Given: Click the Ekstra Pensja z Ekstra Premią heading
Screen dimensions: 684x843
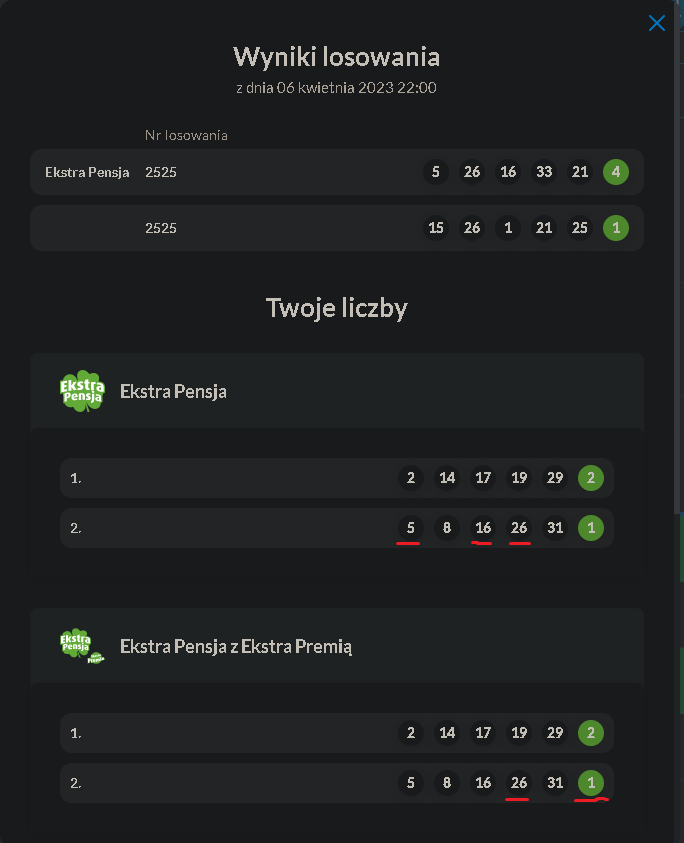Looking at the screenshot, I should [236, 646].
